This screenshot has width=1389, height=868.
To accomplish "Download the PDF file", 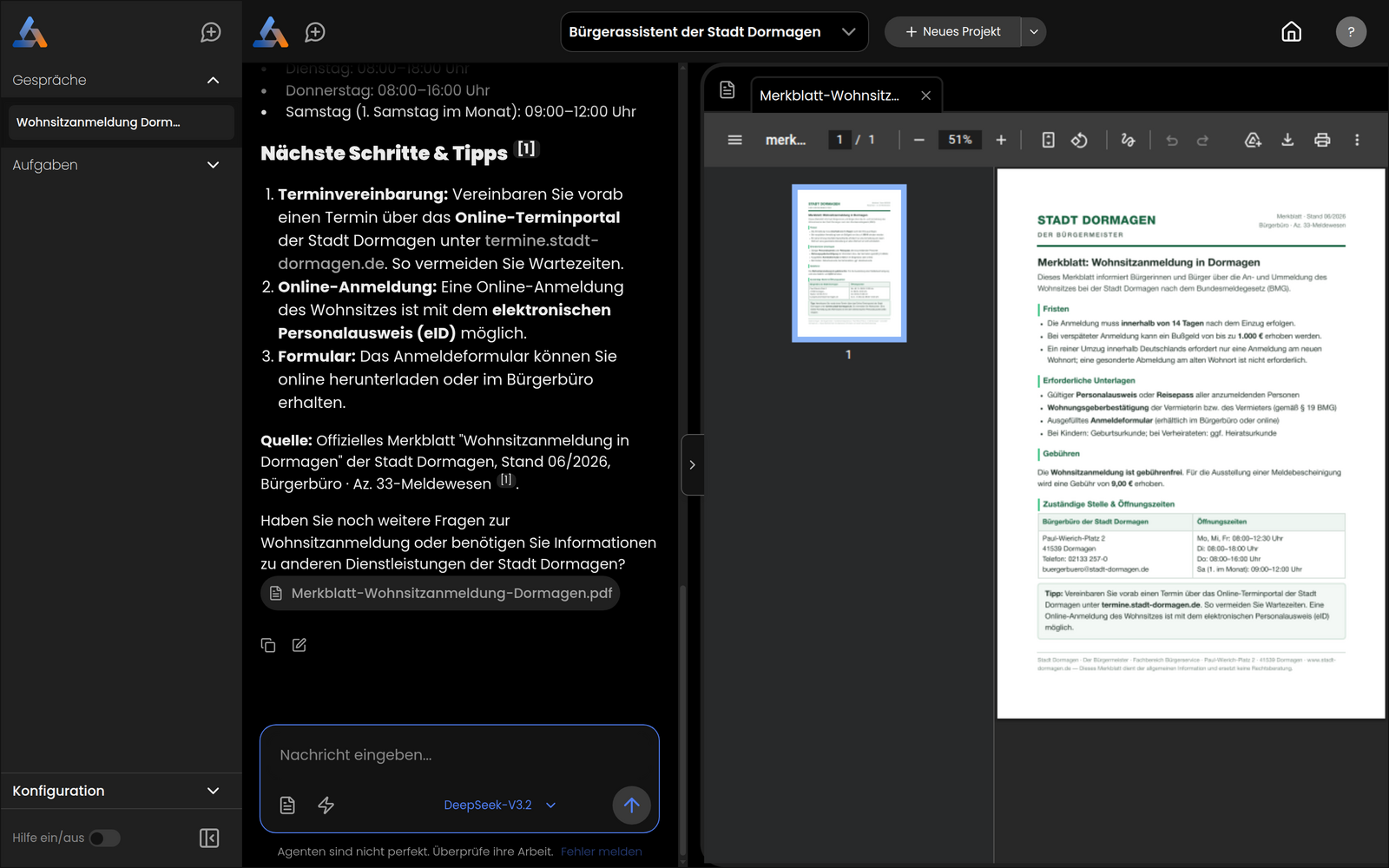I will coord(1287,140).
